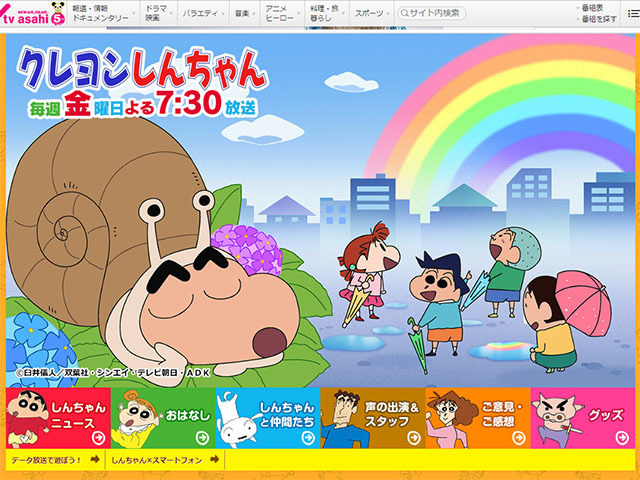Focus the サイト内検索 search field

click(x=431, y=13)
